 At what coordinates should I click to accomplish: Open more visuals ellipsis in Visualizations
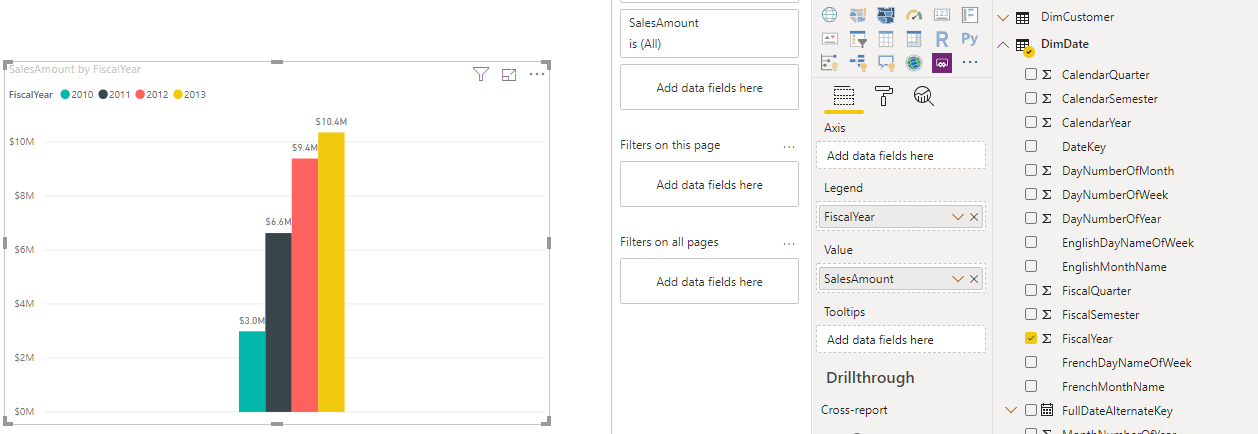pos(969,63)
